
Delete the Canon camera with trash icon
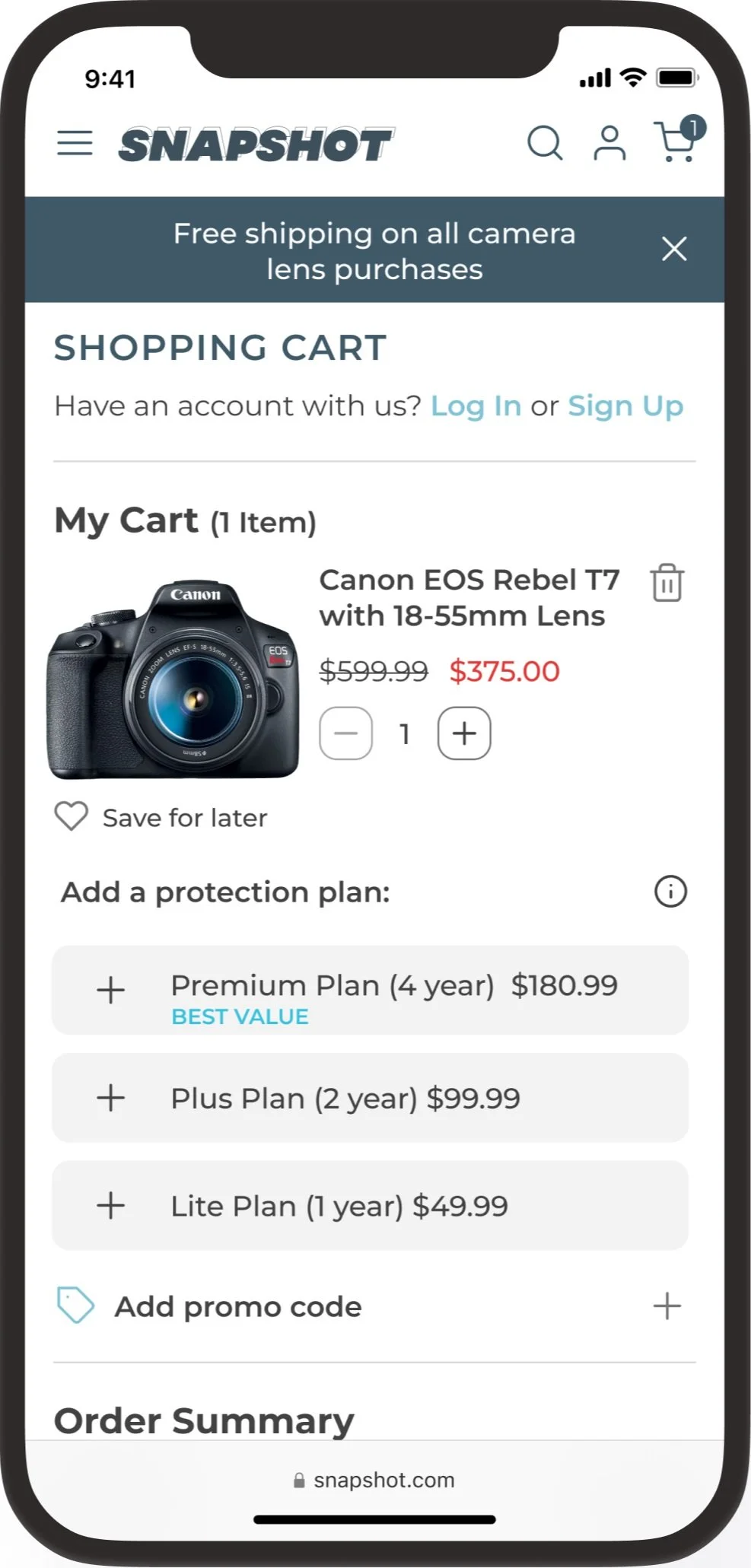point(667,584)
